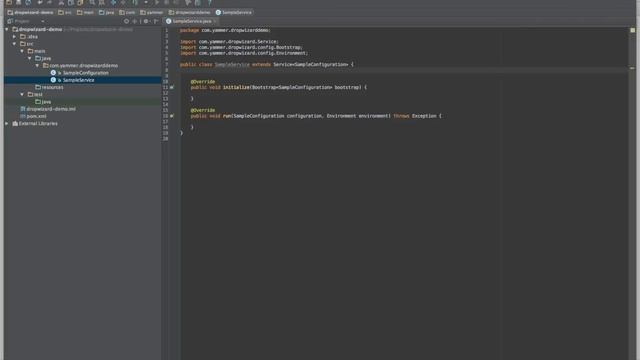The height and width of the screenshot is (360, 640).
Task: Click the SampleService class icon in tree
Action: (53, 80)
